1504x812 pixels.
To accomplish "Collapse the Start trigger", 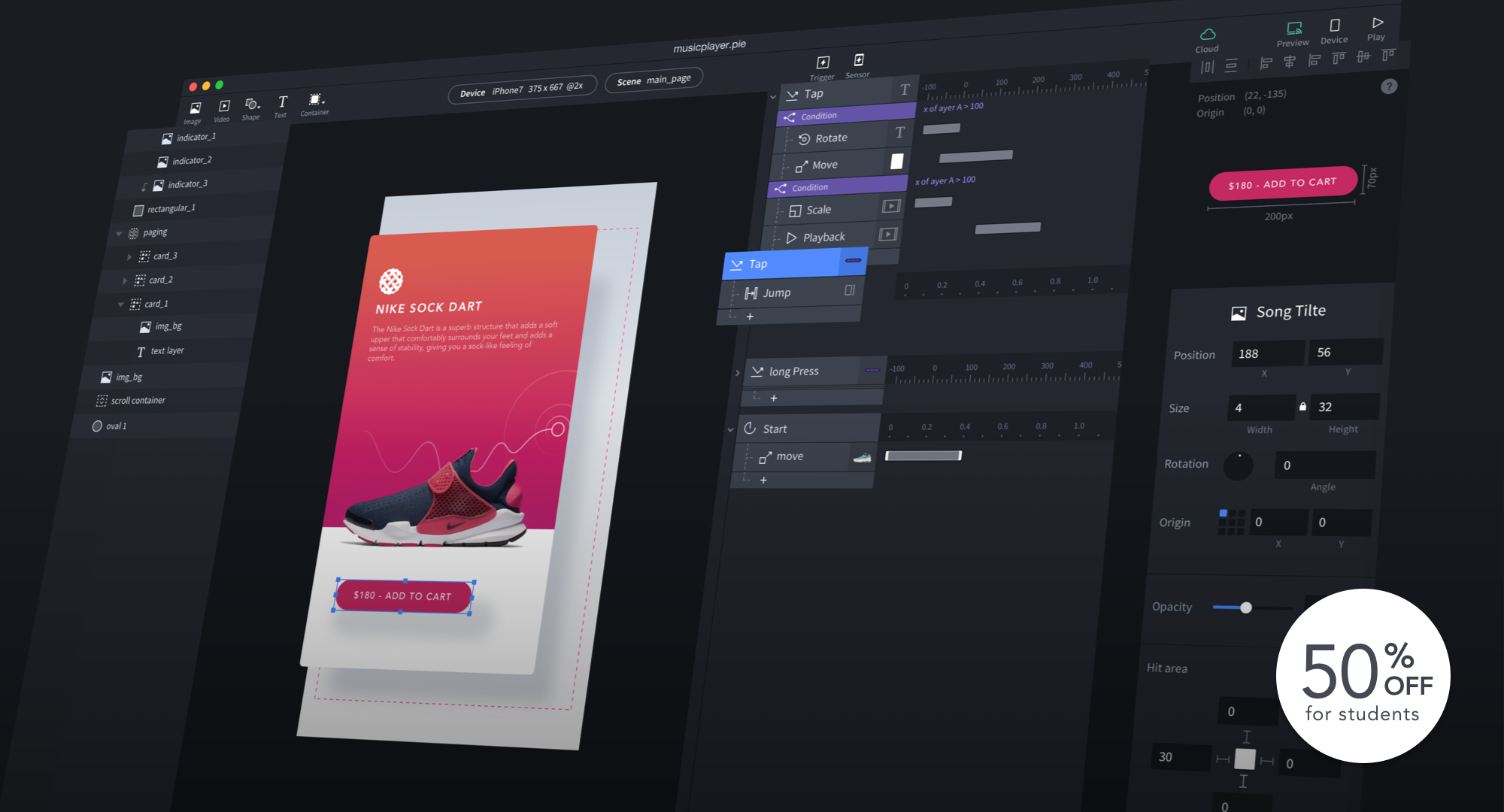I will 730,430.
